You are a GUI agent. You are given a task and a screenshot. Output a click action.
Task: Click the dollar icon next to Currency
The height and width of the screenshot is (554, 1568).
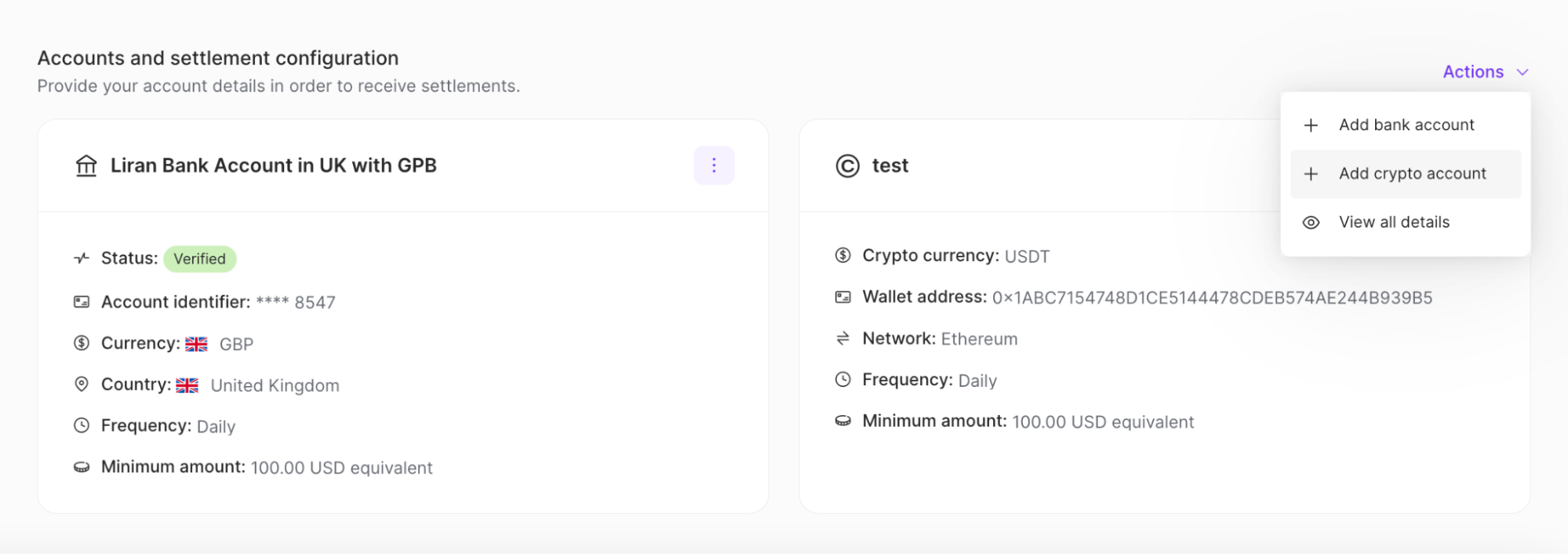pos(81,342)
